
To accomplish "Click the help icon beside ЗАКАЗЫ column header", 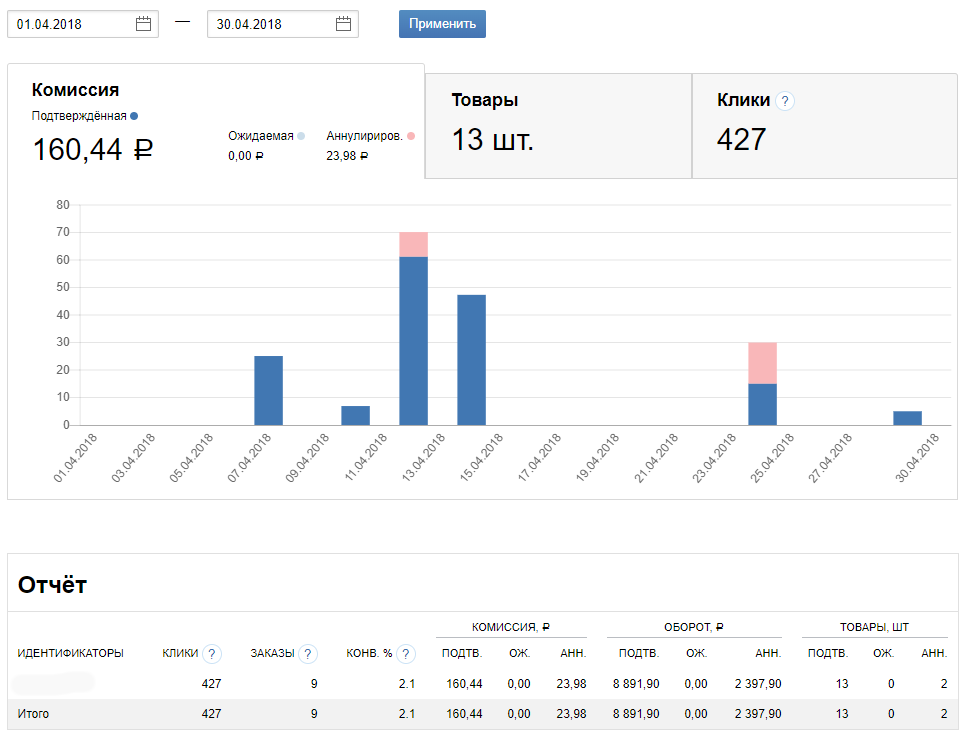I will [x=308, y=654].
